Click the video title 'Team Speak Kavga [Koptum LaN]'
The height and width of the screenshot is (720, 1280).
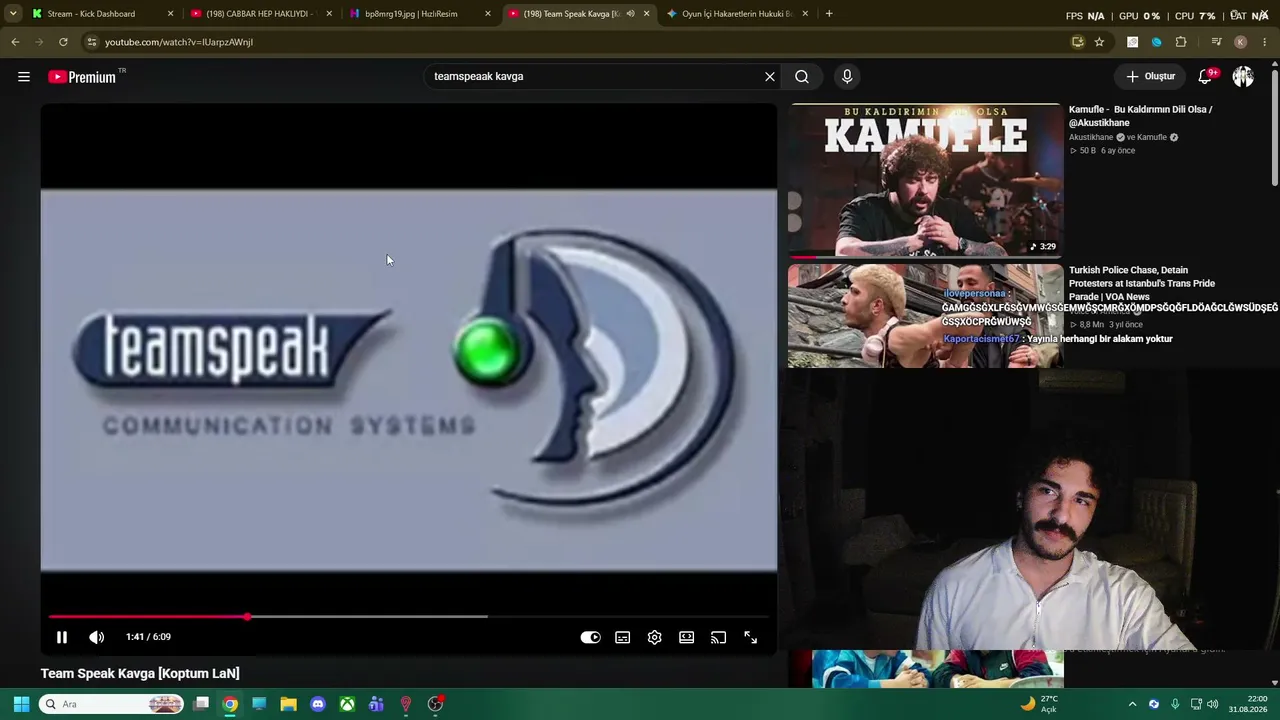(x=140, y=673)
